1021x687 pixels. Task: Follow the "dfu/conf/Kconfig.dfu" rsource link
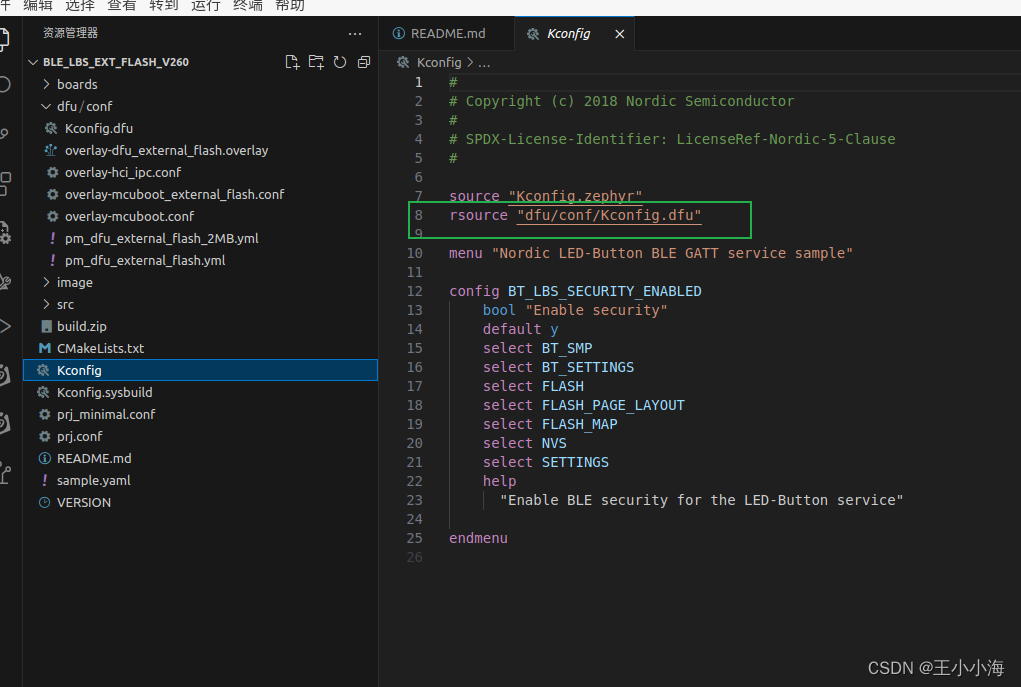click(609, 216)
